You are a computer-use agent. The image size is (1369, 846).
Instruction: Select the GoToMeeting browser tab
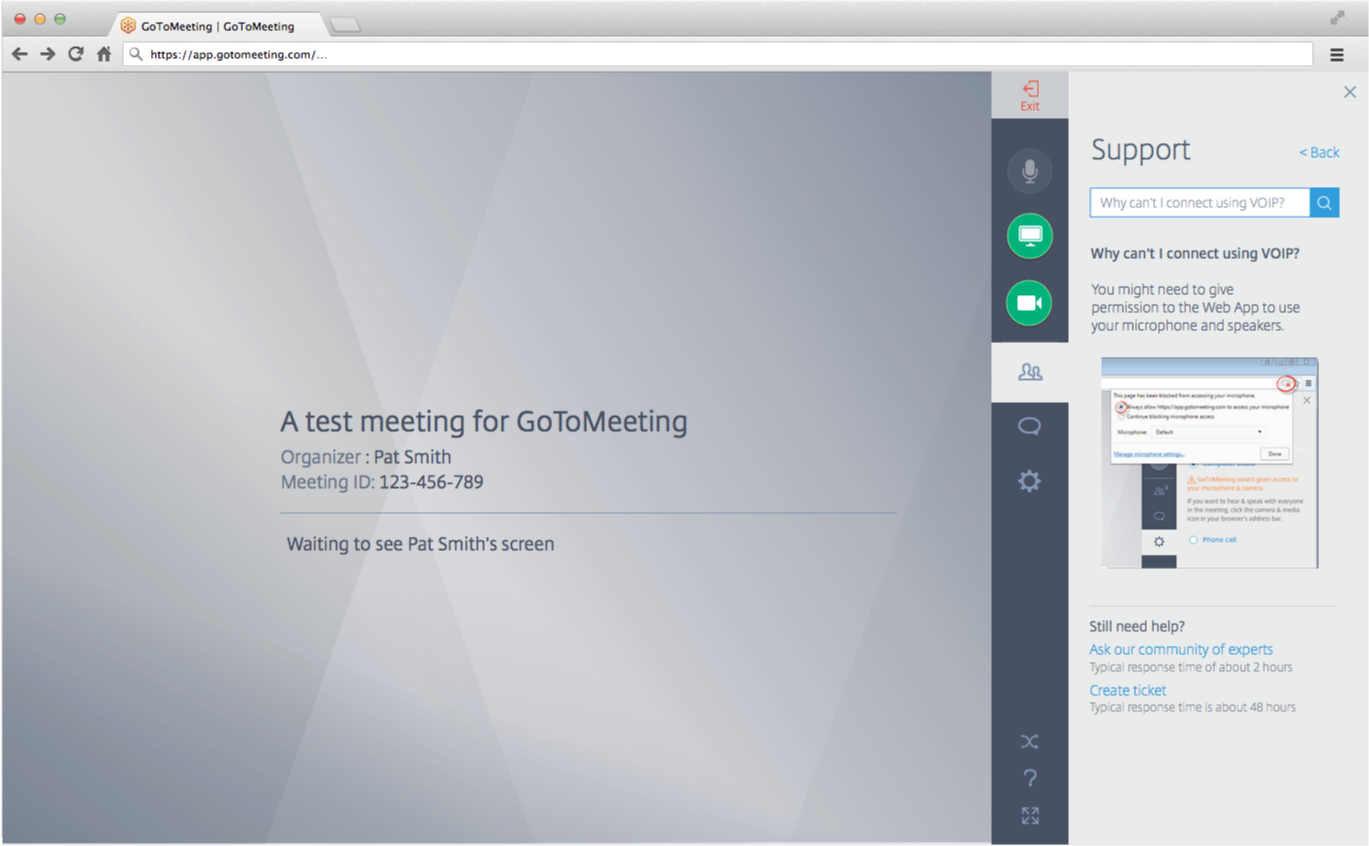click(x=218, y=26)
